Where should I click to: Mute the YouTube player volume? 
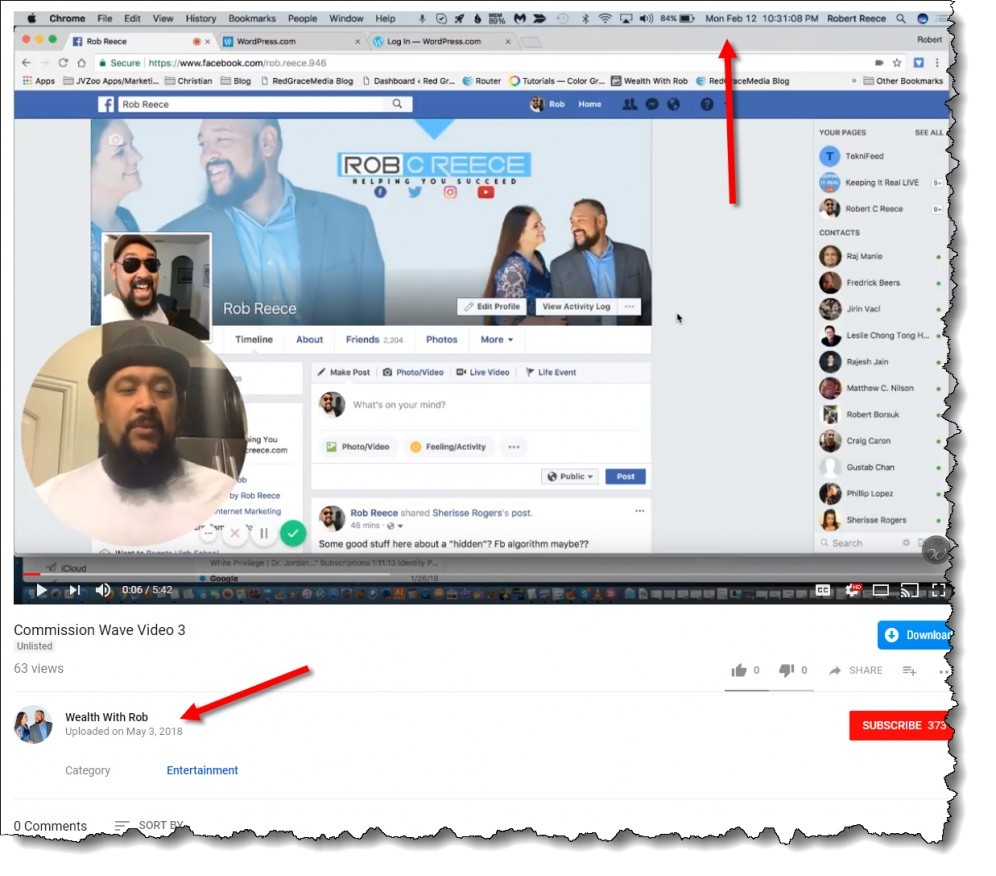coord(103,590)
